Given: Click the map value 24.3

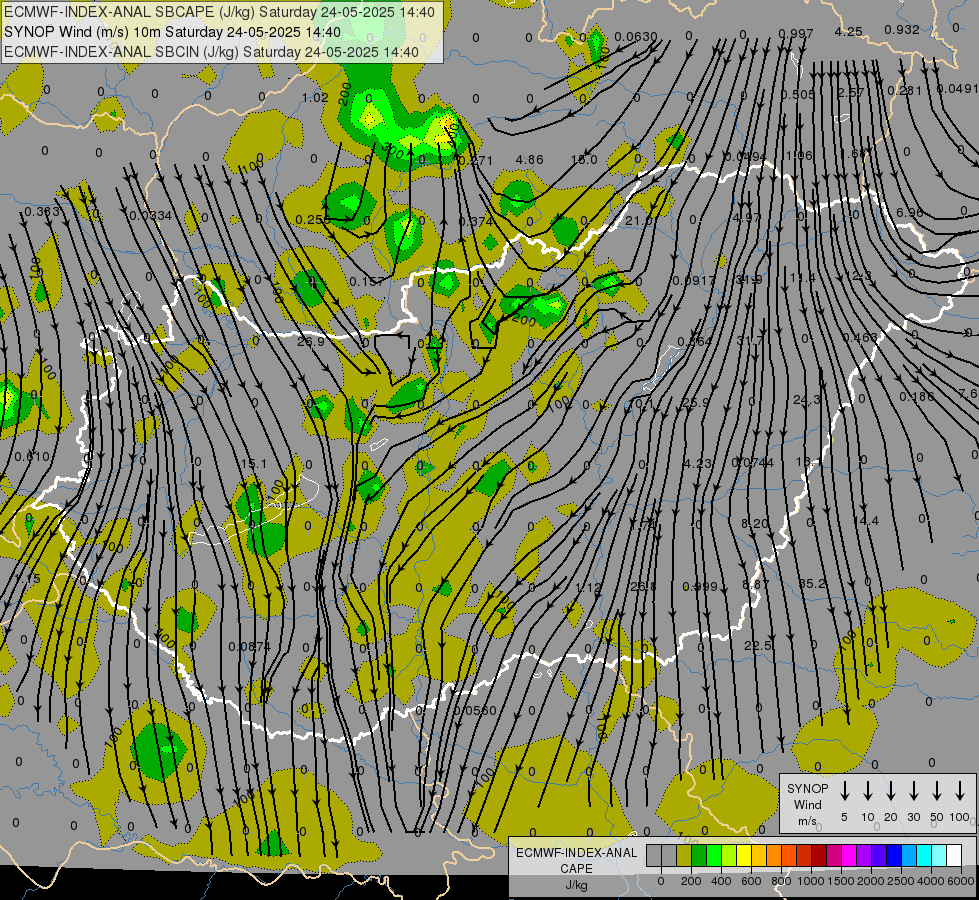Looking at the screenshot, I should tap(807, 400).
